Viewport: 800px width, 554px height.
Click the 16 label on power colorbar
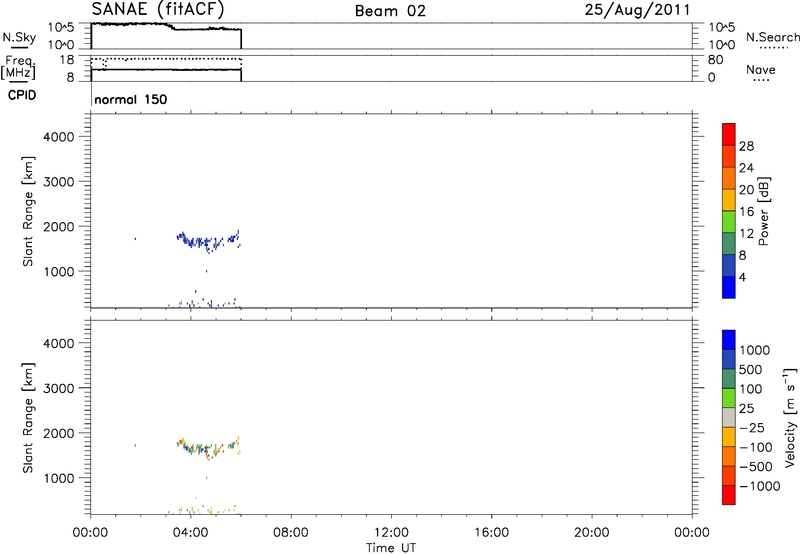pyautogui.click(x=746, y=212)
